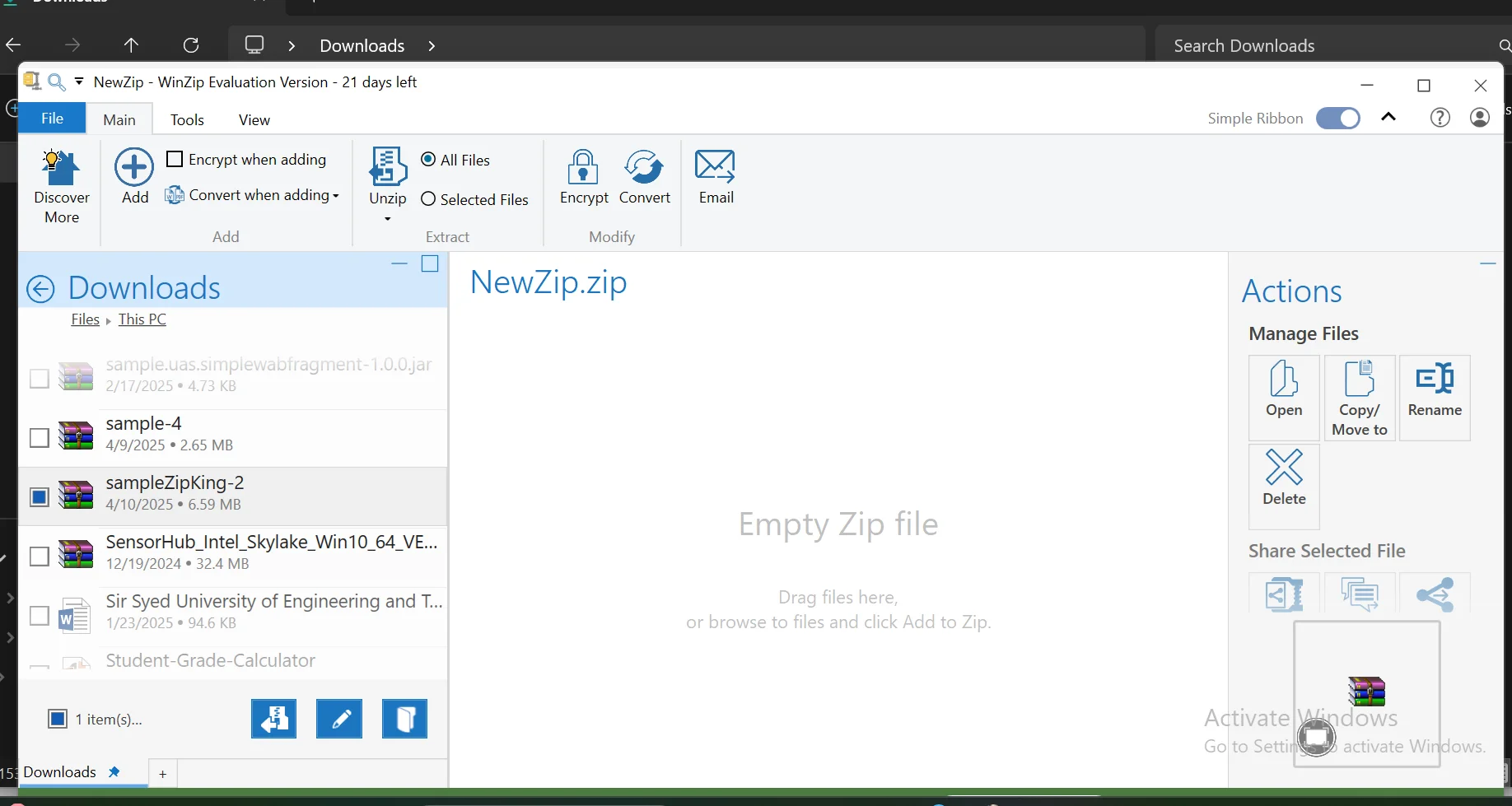Click the Add to Zip button at pane bottom
The image size is (1512, 806).
point(273,720)
